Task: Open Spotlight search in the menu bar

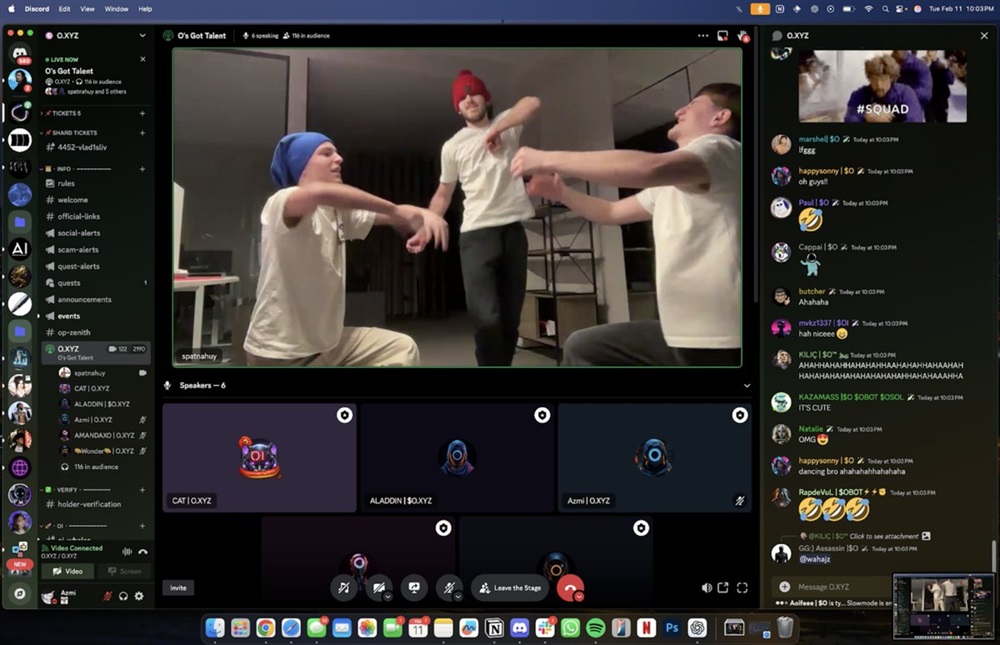Action: click(885, 9)
